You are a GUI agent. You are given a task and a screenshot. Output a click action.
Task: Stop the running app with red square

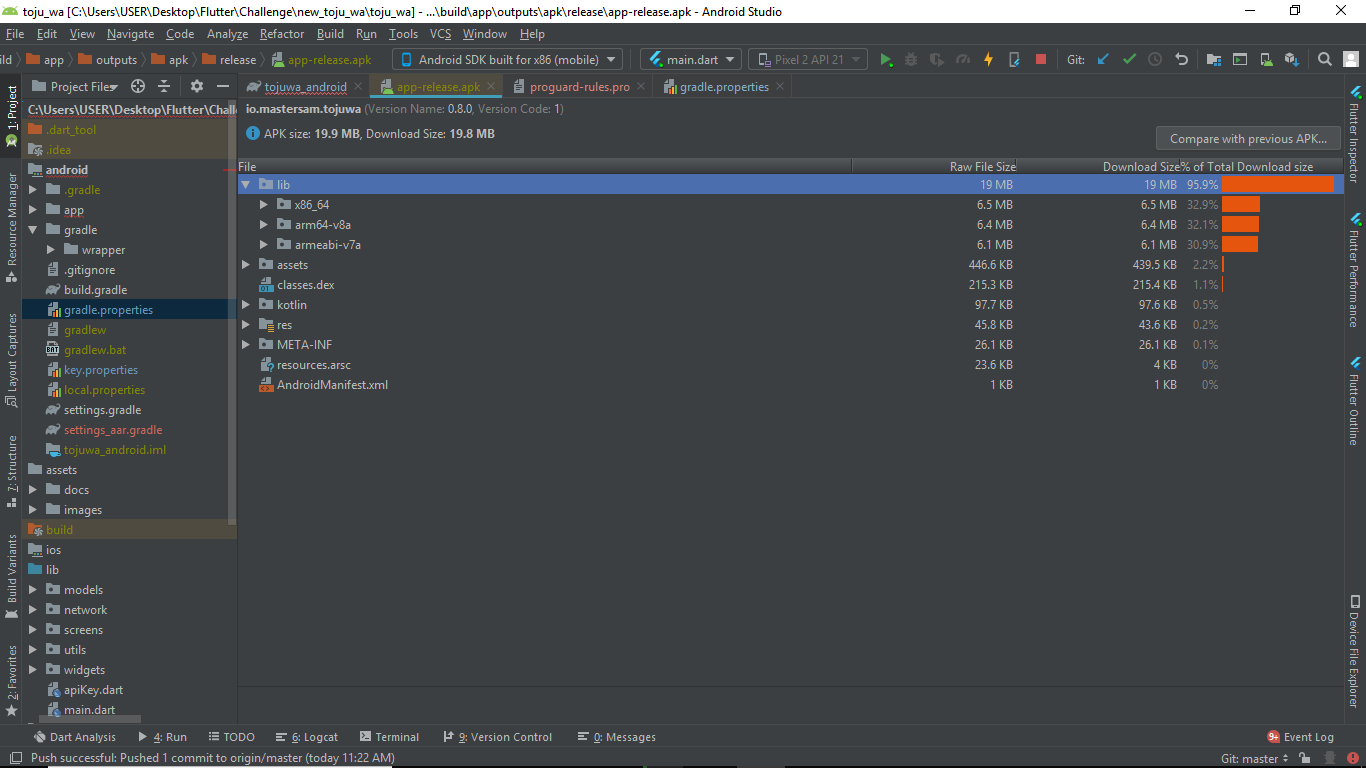[x=1040, y=60]
